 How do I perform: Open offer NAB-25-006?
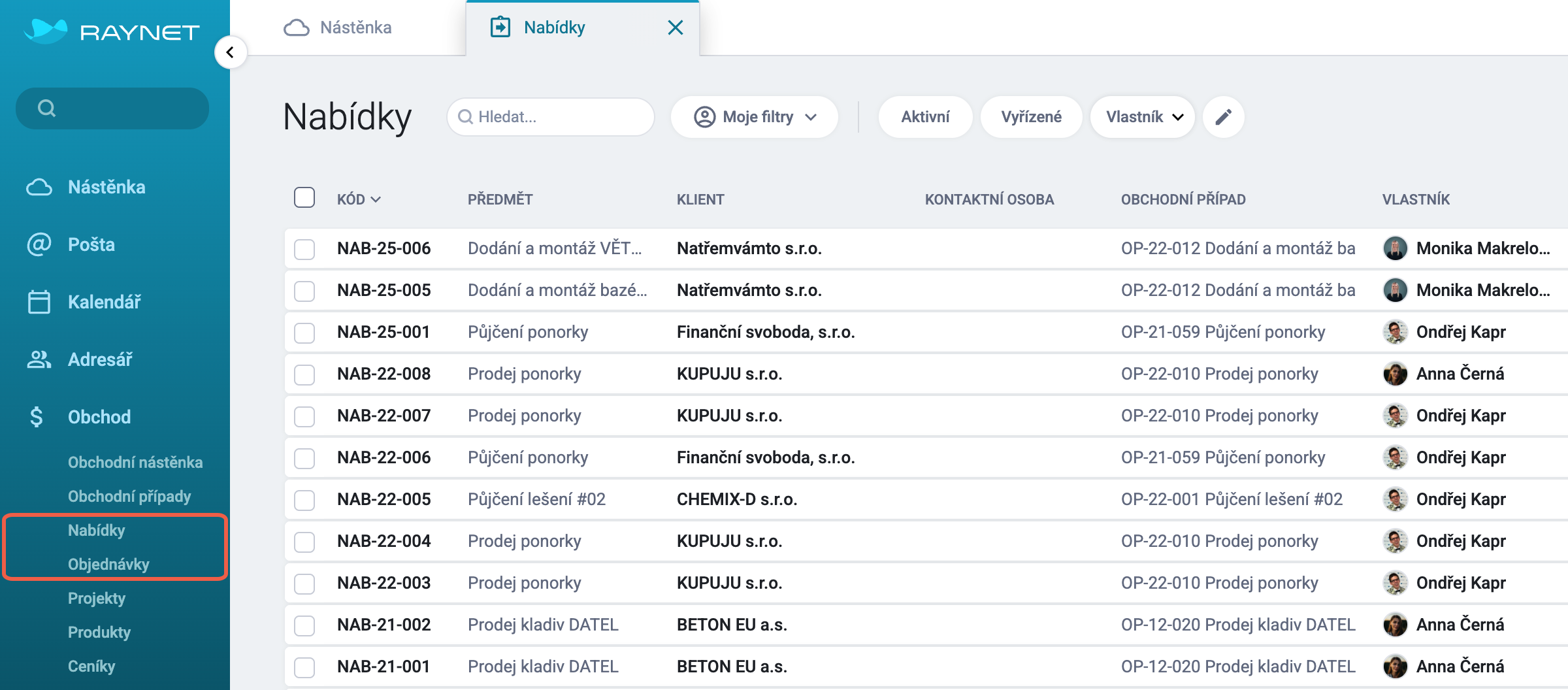tap(384, 248)
